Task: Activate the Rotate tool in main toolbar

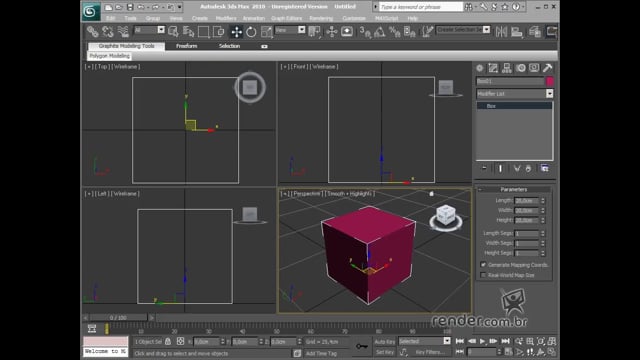Action: (x=251, y=31)
